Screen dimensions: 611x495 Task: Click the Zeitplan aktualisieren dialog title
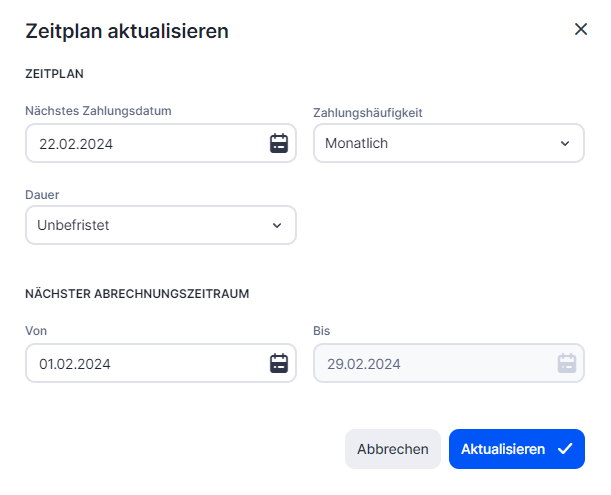127,31
